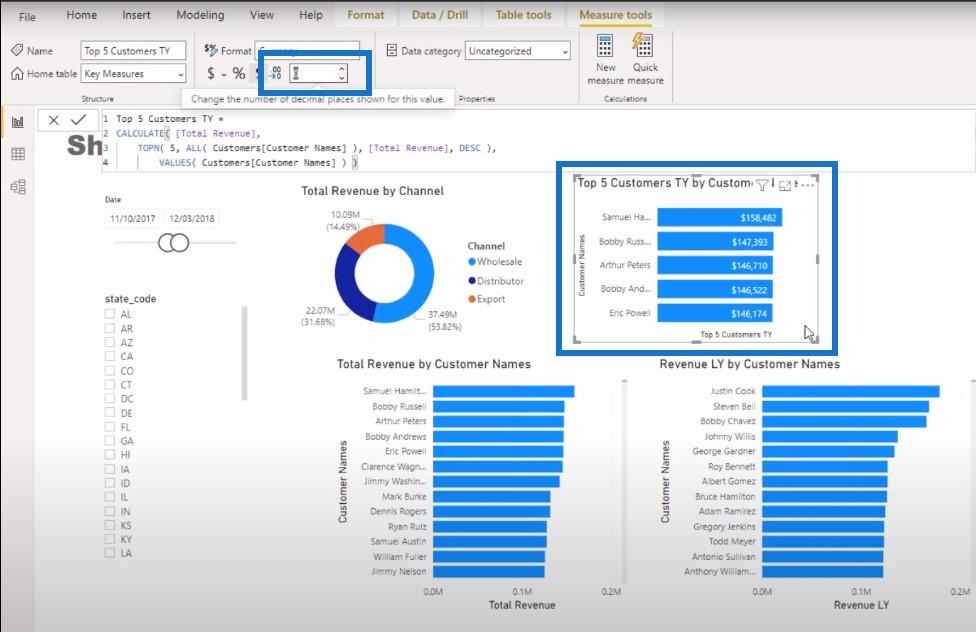Screen dimensions: 976x632
Task: Apply currency format with the dollar sign
Action: click(x=211, y=73)
